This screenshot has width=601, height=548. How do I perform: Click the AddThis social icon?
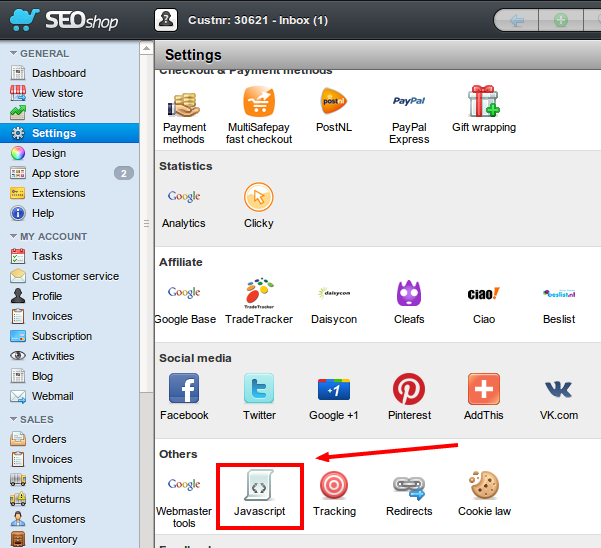483,391
